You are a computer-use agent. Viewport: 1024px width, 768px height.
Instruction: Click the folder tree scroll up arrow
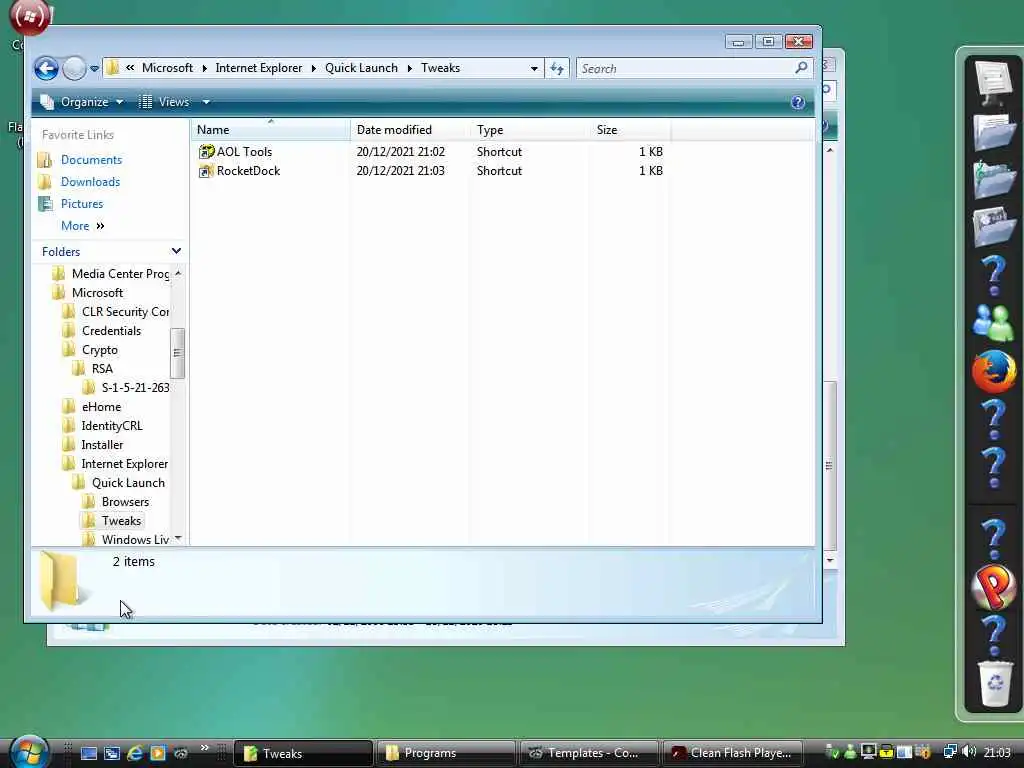[x=178, y=274]
